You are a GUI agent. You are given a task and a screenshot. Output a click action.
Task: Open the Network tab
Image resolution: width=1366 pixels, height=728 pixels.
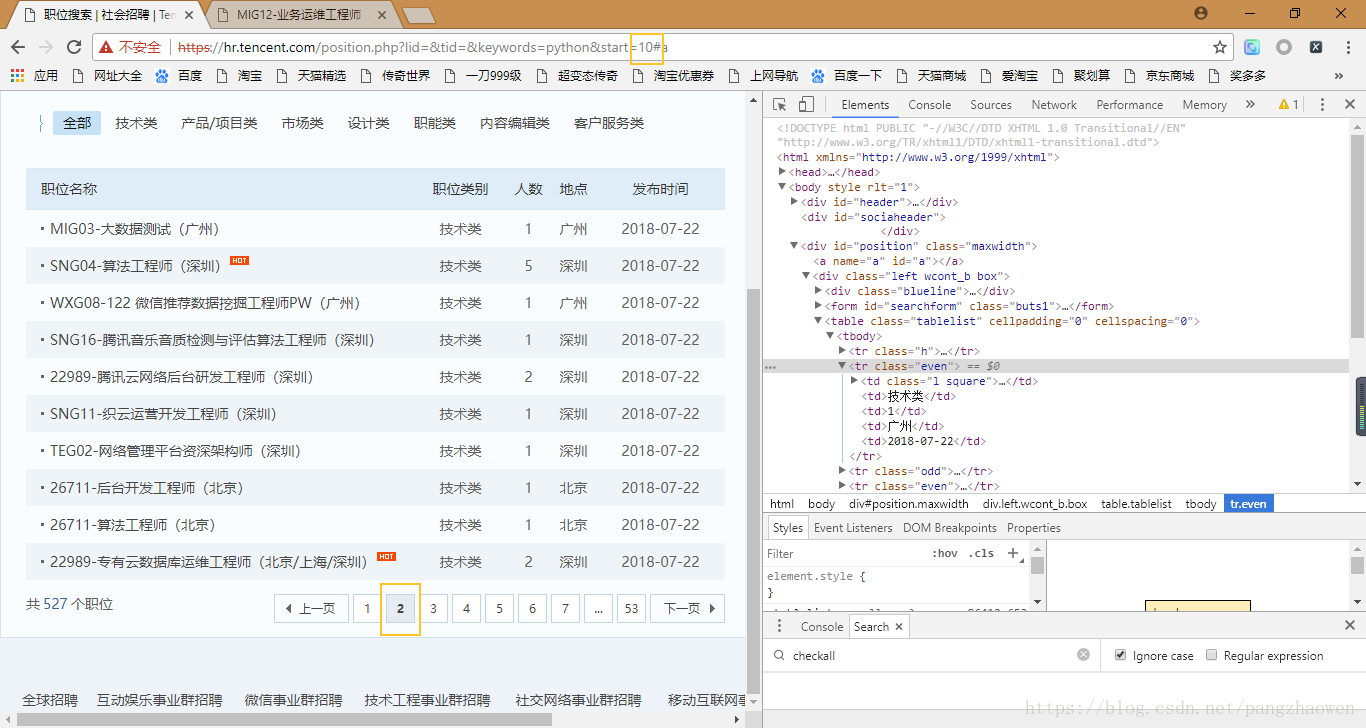coord(1054,104)
